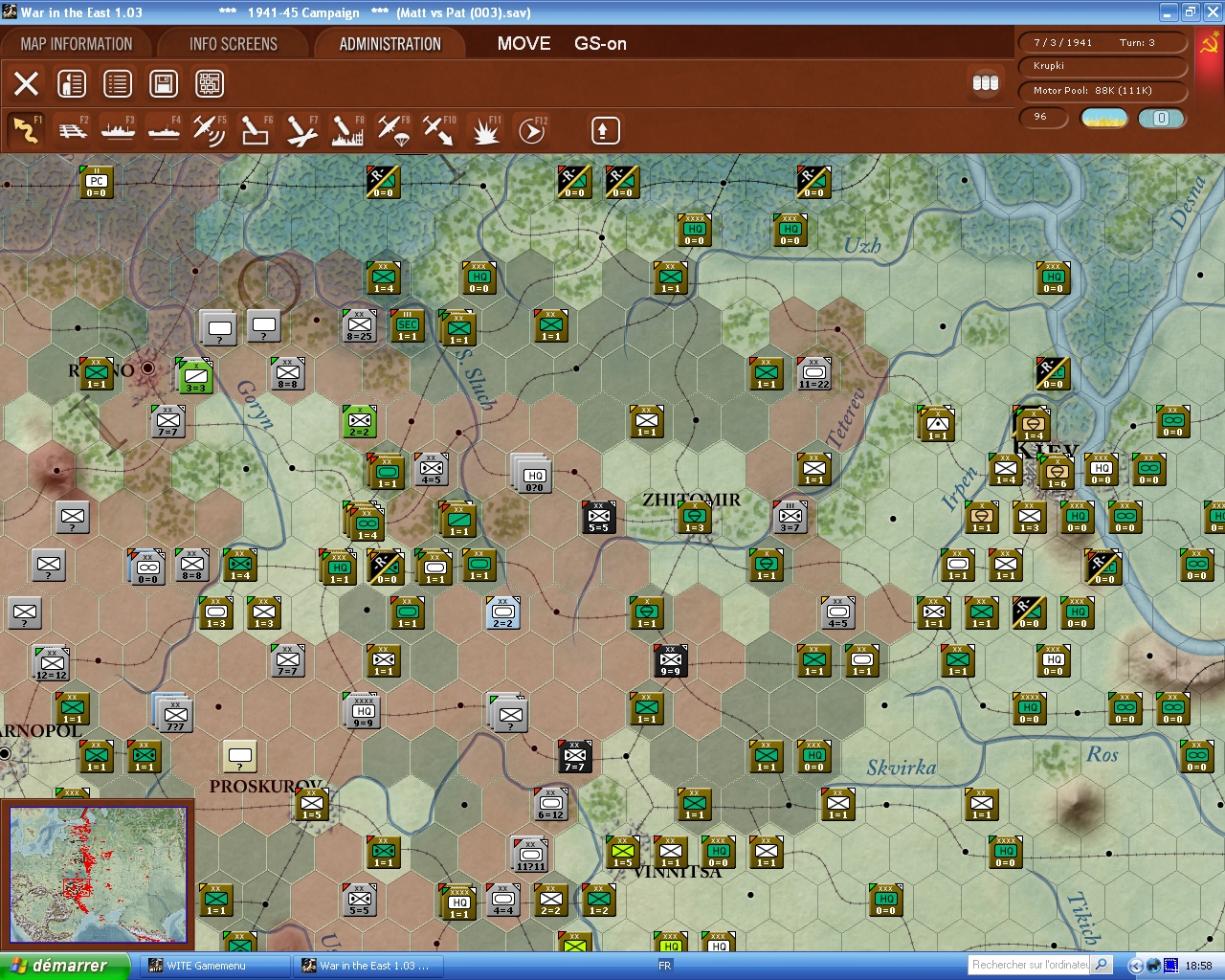The height and width of the screenshot is (980, 1225).
Task: Click the Soviet hammer and sickle flag
Action: [x=1208, y=44]
